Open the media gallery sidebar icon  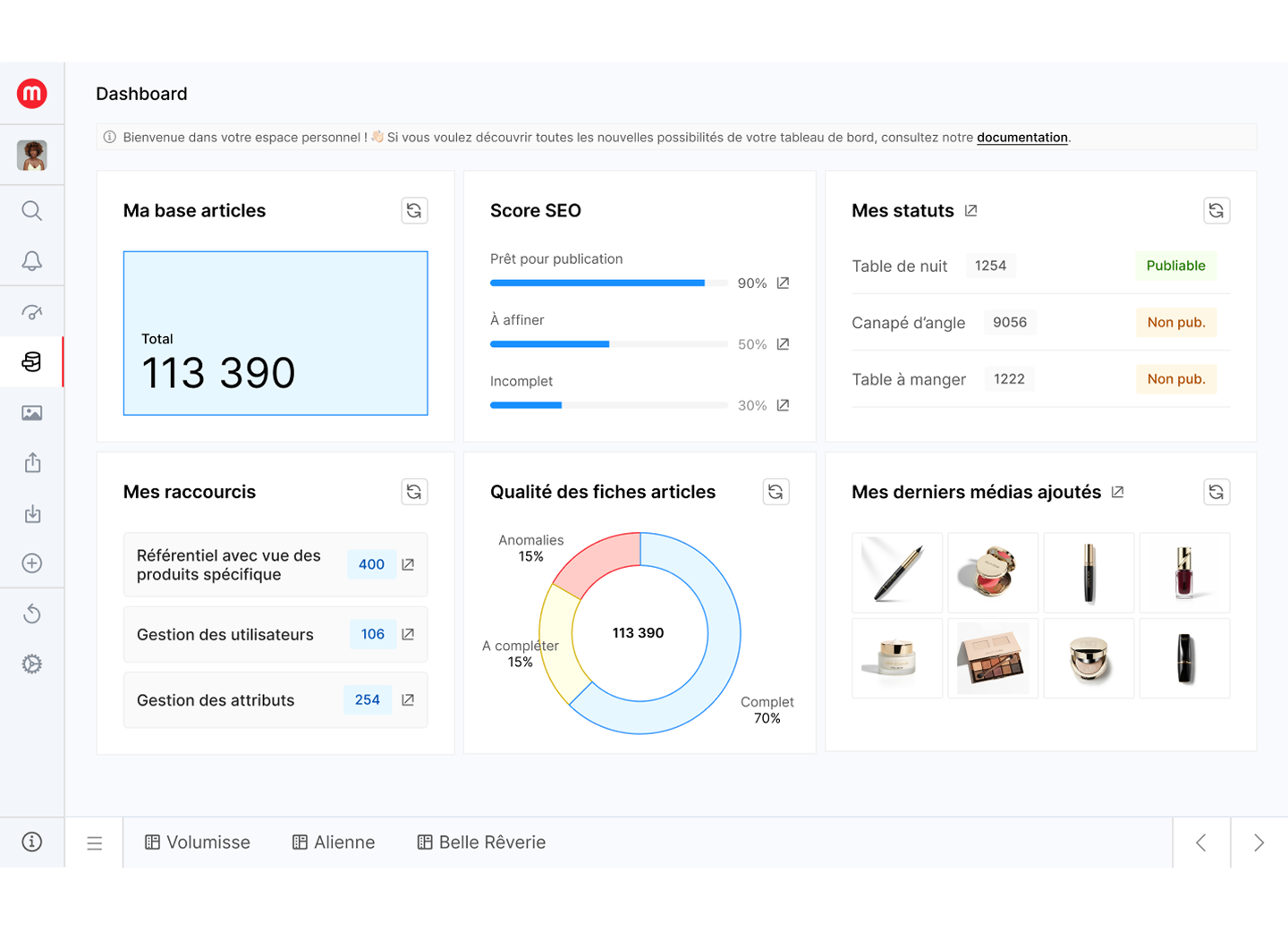pyautogui.click(x=32, y=413)
